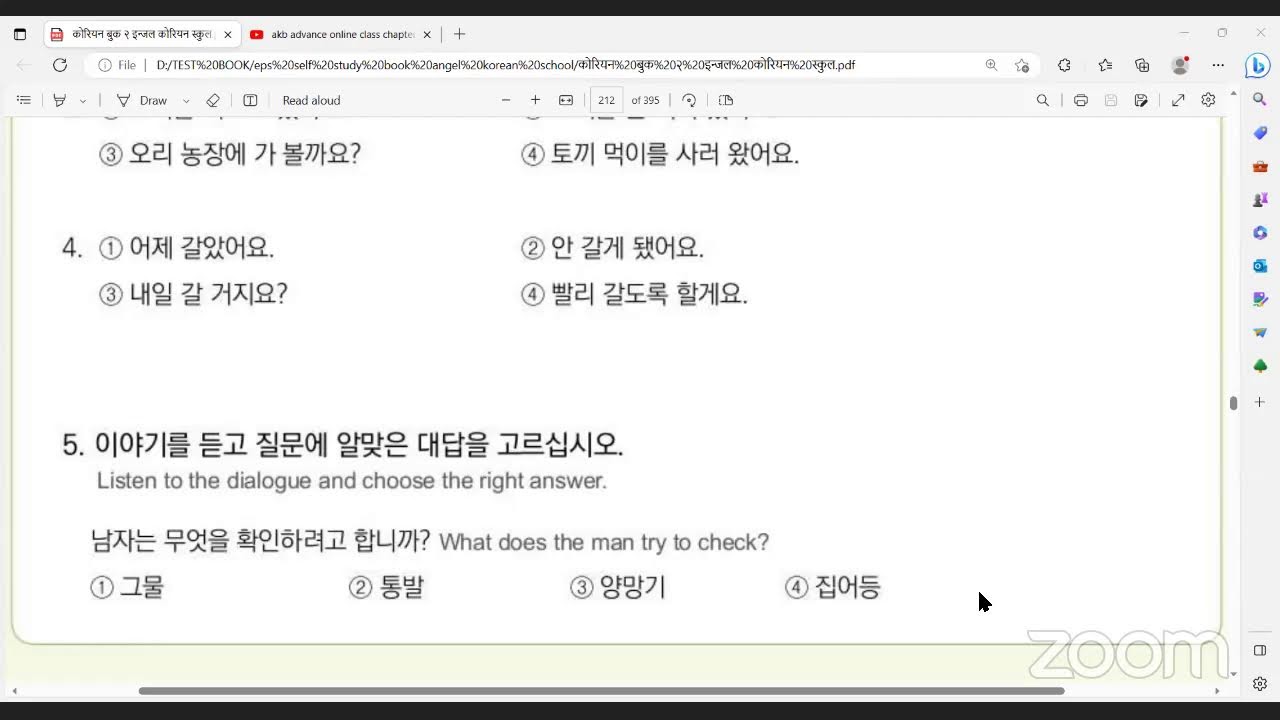Click the add text box icon
Image resolution: width=1280 pixels, height=720 pixels.
(250, 100)
